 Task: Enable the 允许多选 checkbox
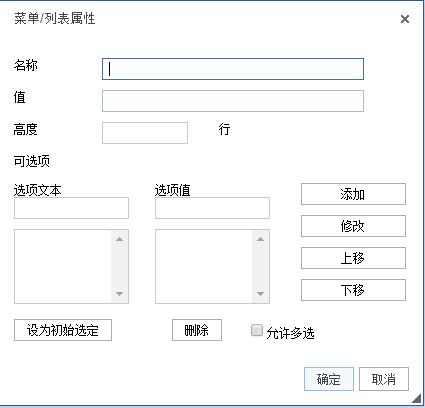click(257, 330)
